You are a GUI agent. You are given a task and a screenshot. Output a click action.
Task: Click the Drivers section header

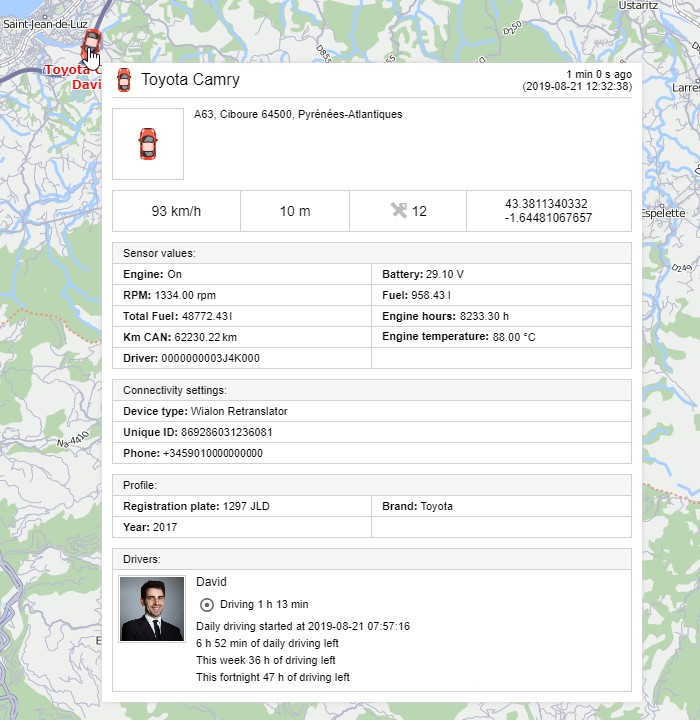[x=372, y=559]
